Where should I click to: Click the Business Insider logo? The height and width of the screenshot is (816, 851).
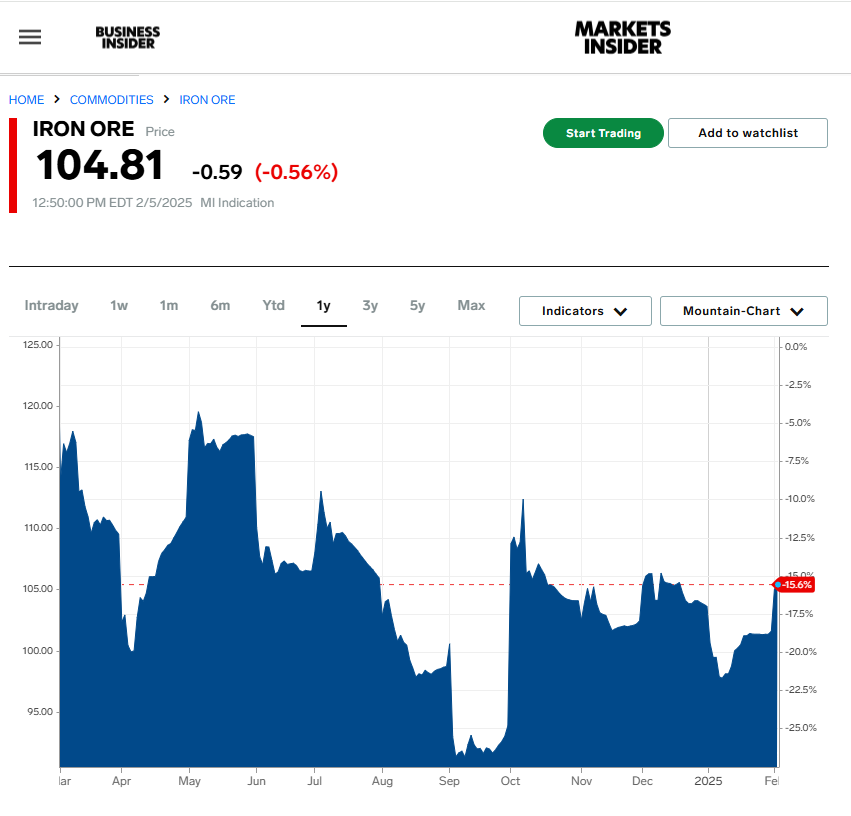point(127,37)
